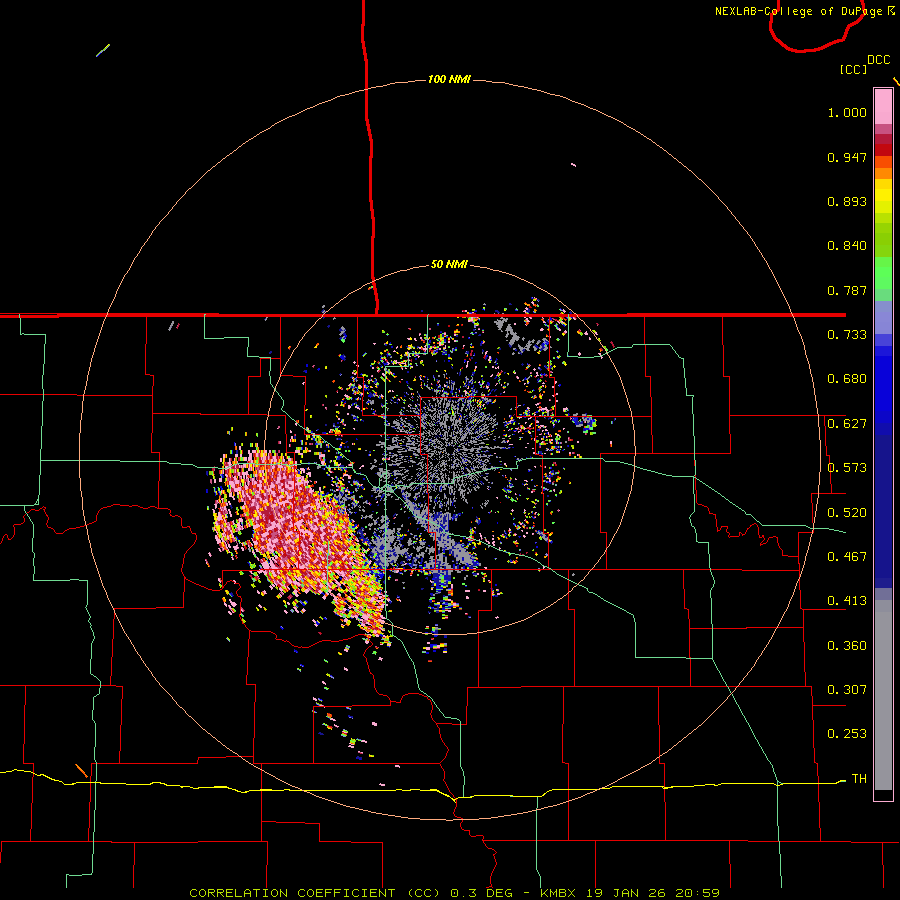The height and width of the screenshot is (900, 900).
Task: Click the 50 NMI range ring label
Action: [x=449, y=265]
